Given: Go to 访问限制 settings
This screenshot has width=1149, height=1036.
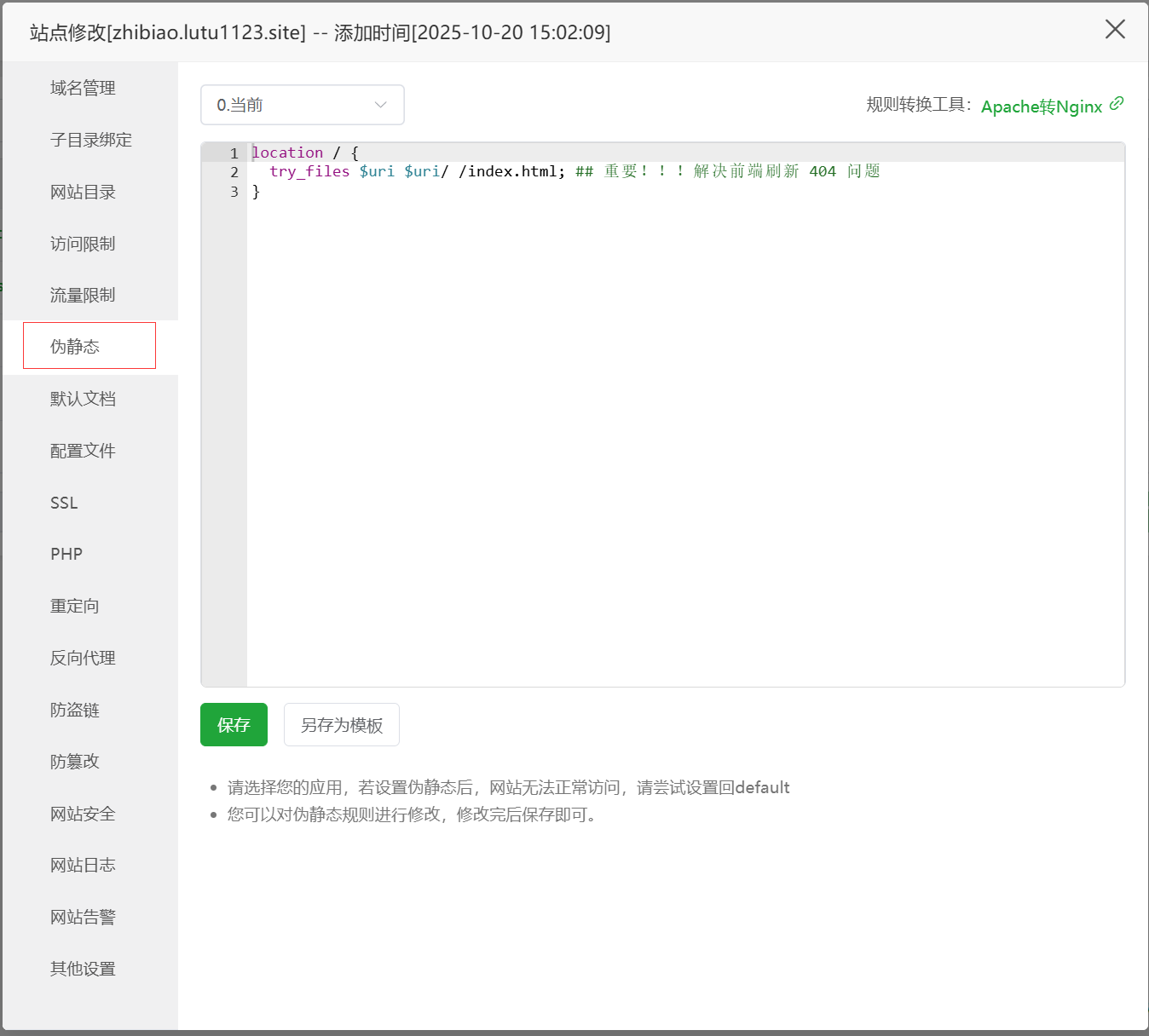Looking at the screenshot, I should tap(83, 244).
